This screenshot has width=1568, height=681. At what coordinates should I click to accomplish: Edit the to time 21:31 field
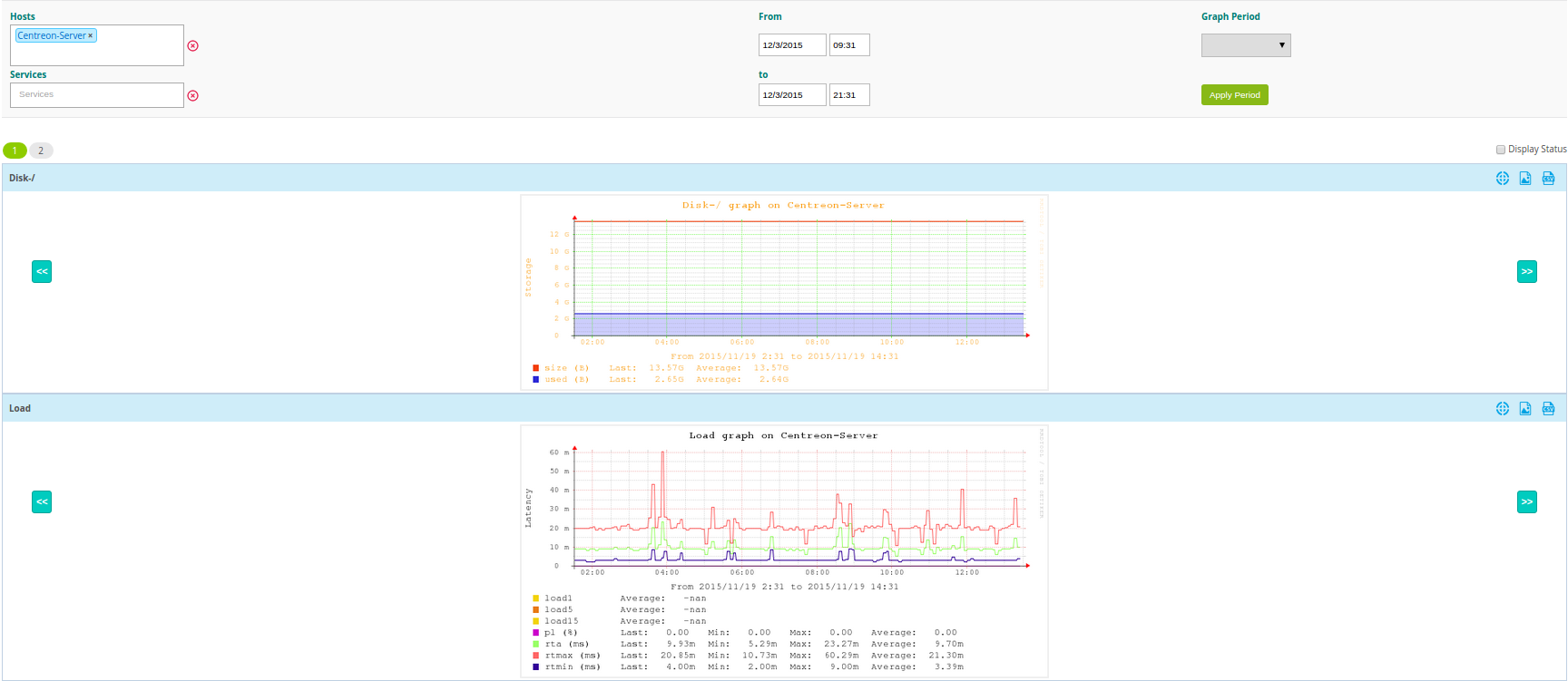(x=849, y=95)
